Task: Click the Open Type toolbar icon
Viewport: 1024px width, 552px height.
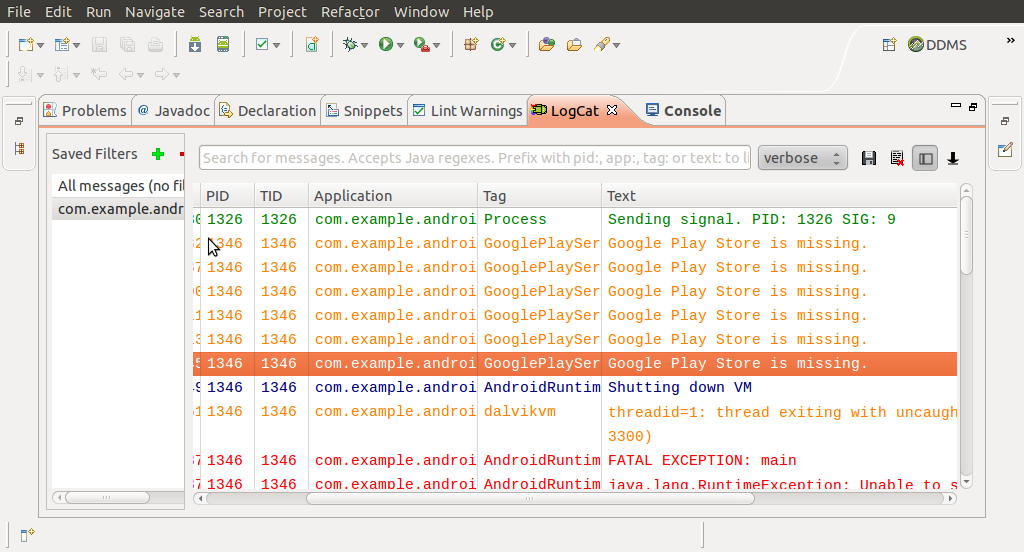Action: click(547, 44)
